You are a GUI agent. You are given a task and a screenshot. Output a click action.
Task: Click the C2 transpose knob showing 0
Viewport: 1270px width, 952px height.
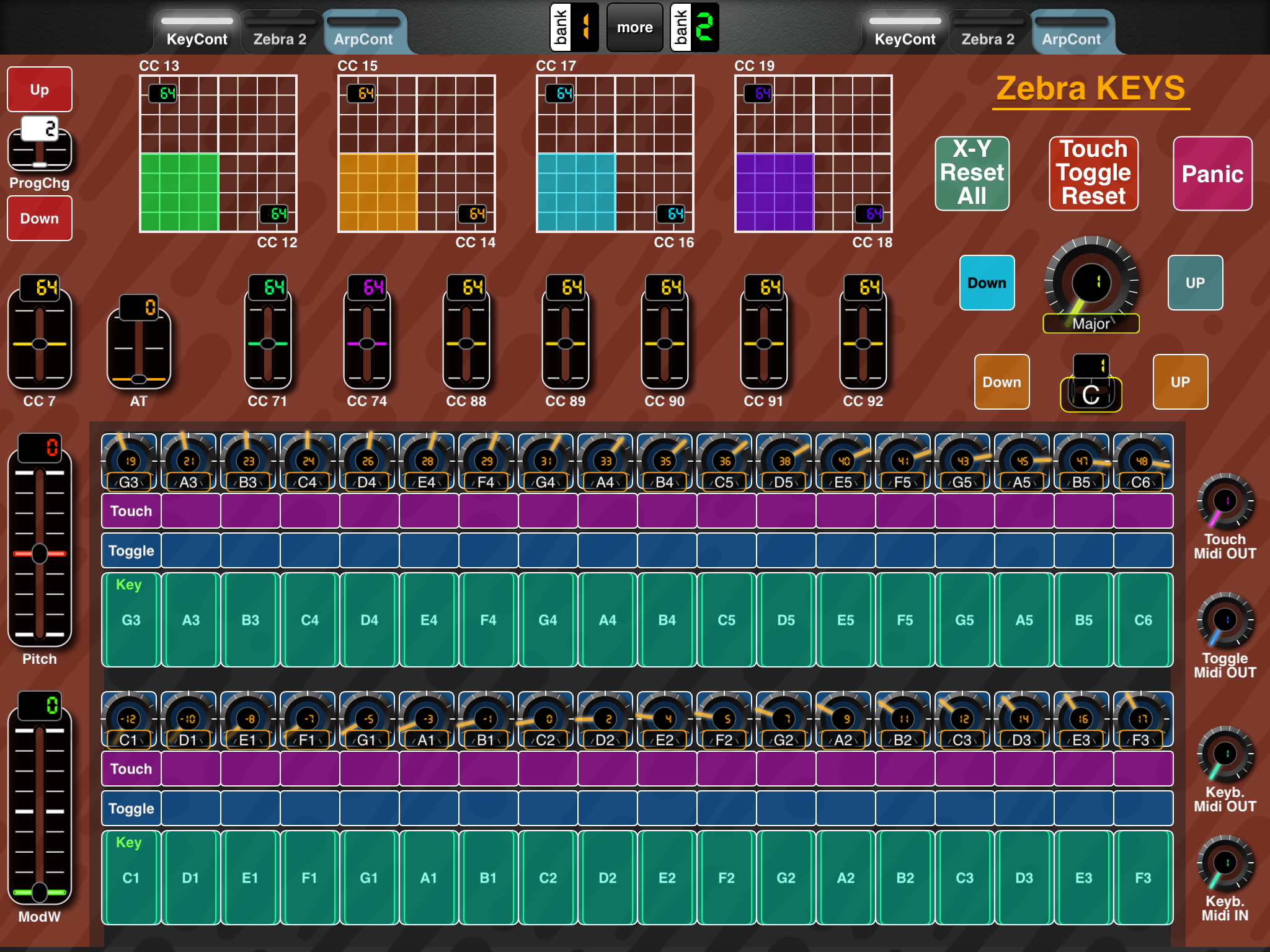pos(546,718)
